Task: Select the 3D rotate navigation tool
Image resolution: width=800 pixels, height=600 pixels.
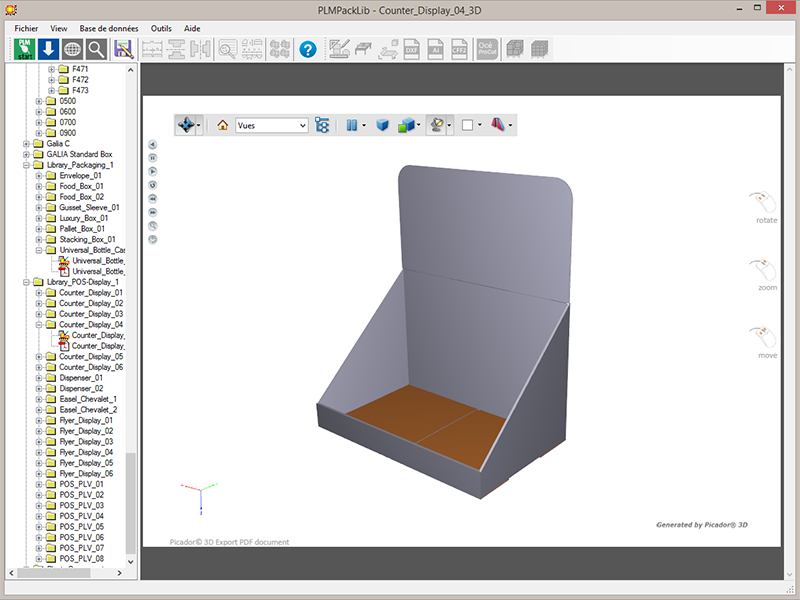Action: [x=186, y=125]
